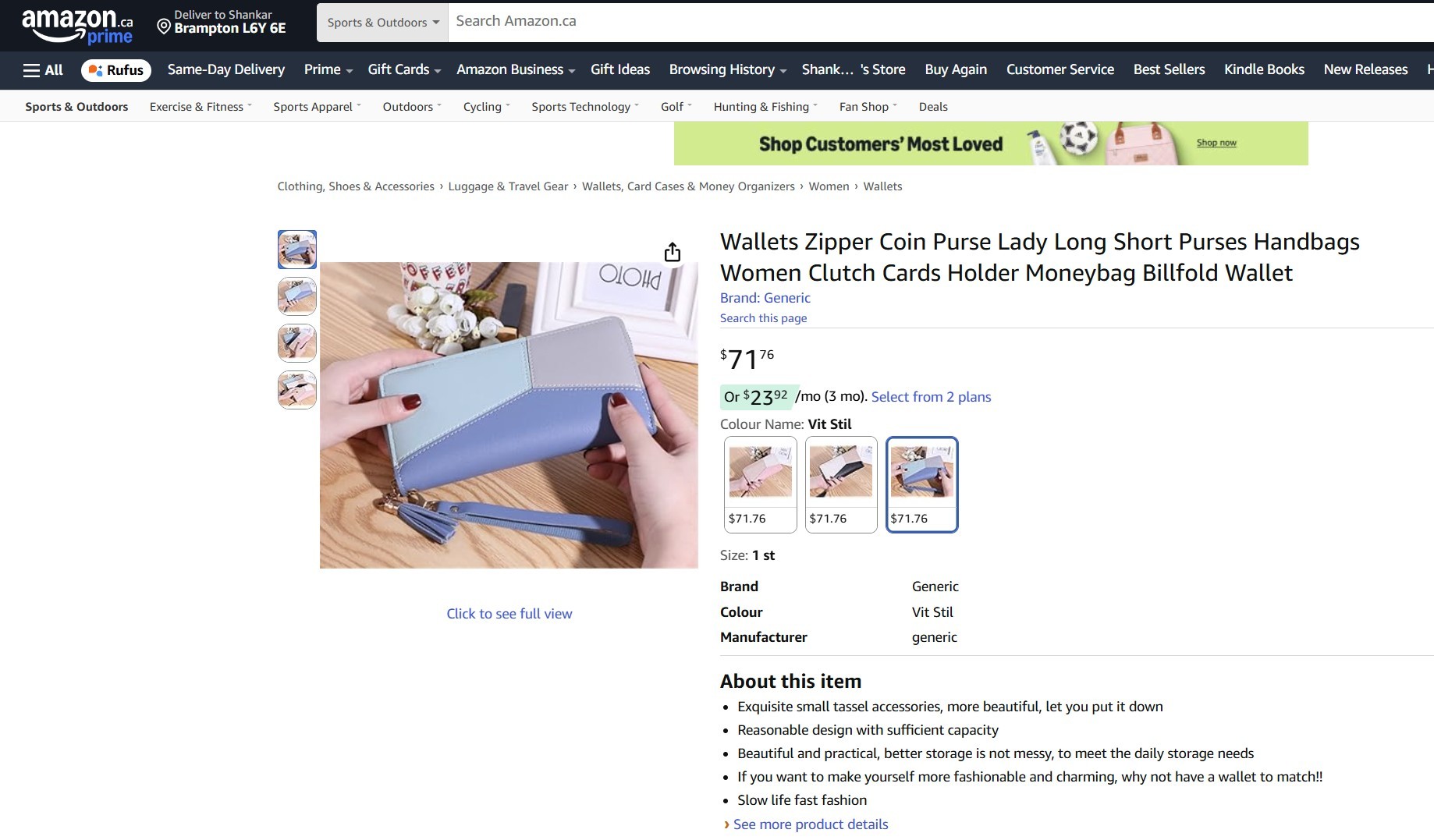Click See more product details link
The height and width of the screenshot is (840, 1434).
[811, 824]
